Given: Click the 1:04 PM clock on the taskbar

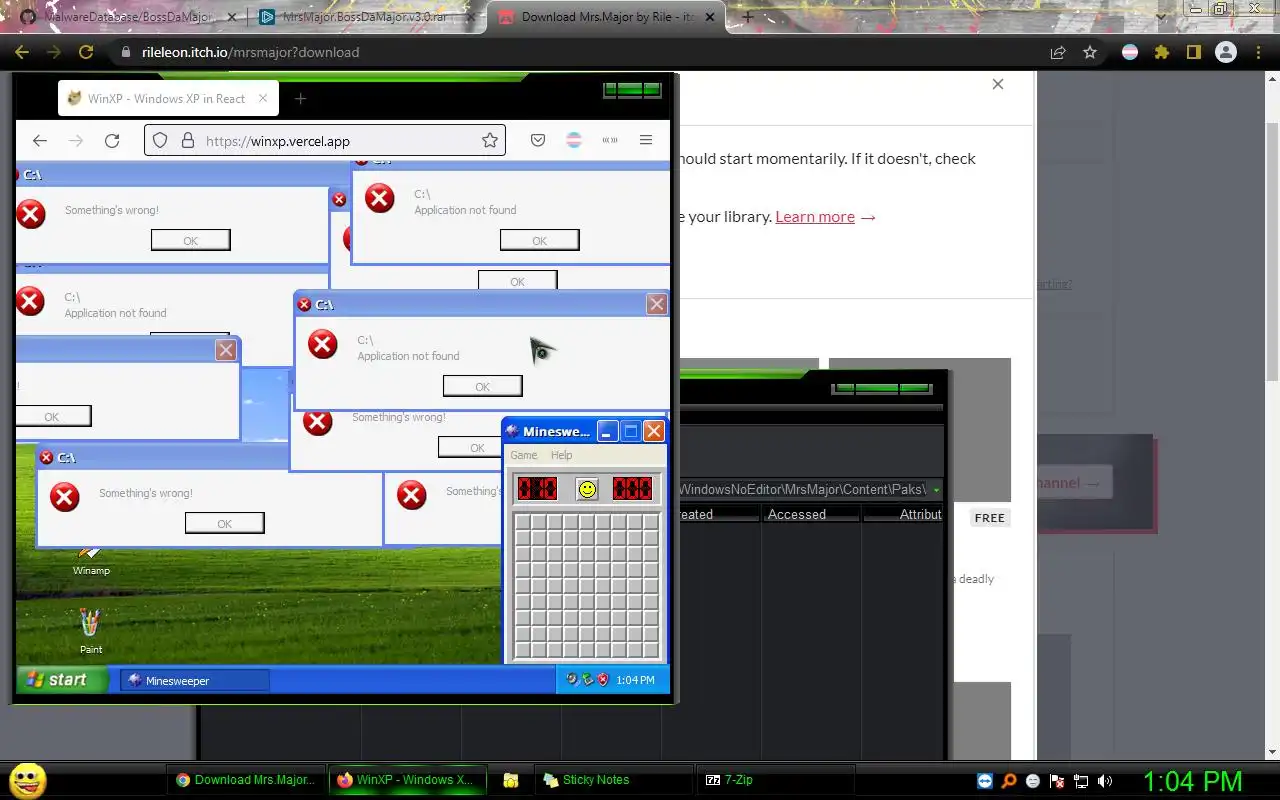Looking at the screenshot, I should (1192, 781).
